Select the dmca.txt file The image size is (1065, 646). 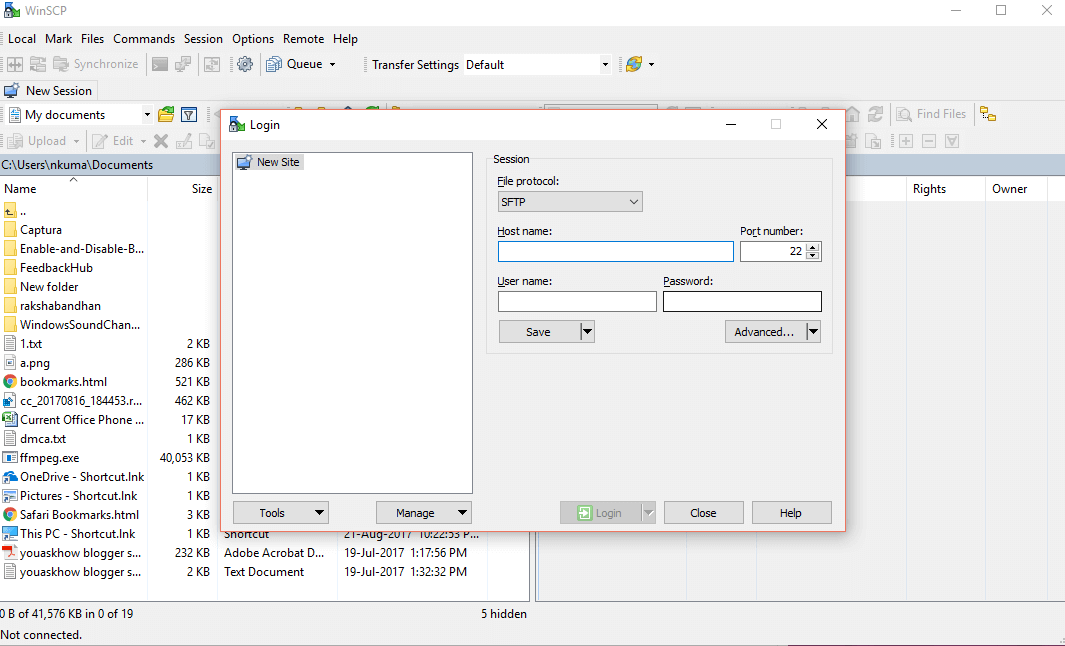[x=43, y=439]
